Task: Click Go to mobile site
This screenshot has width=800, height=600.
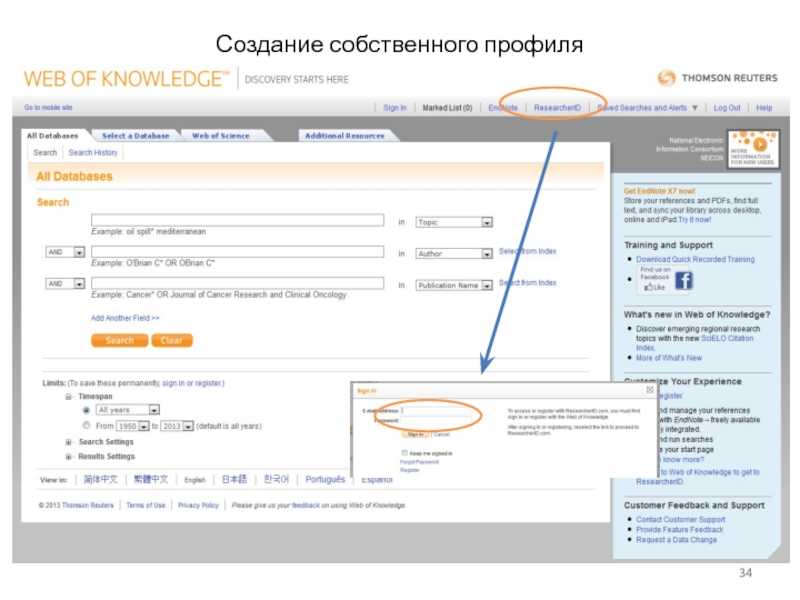Action: 48,107
